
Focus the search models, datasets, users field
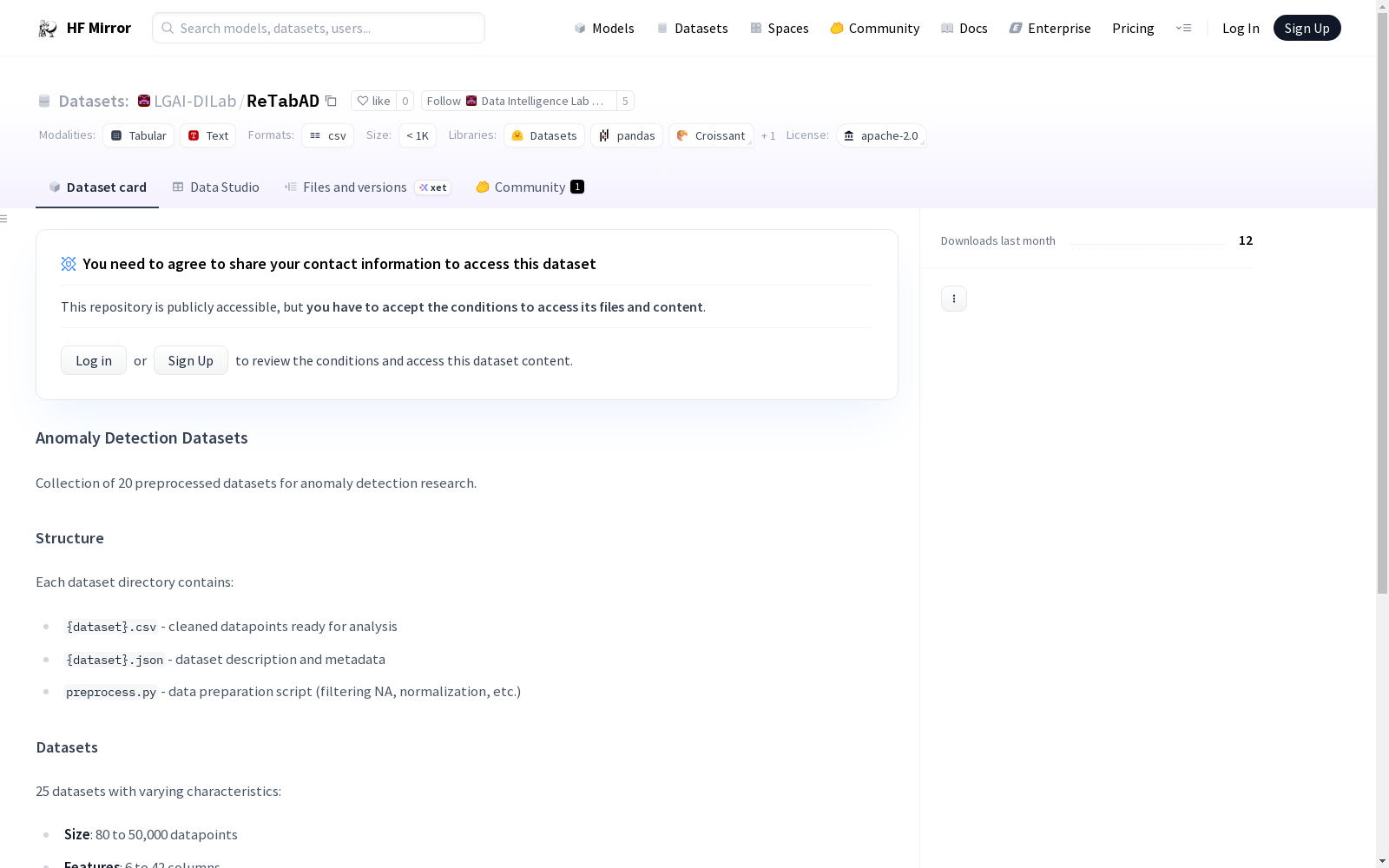click(x=319, y=28)
